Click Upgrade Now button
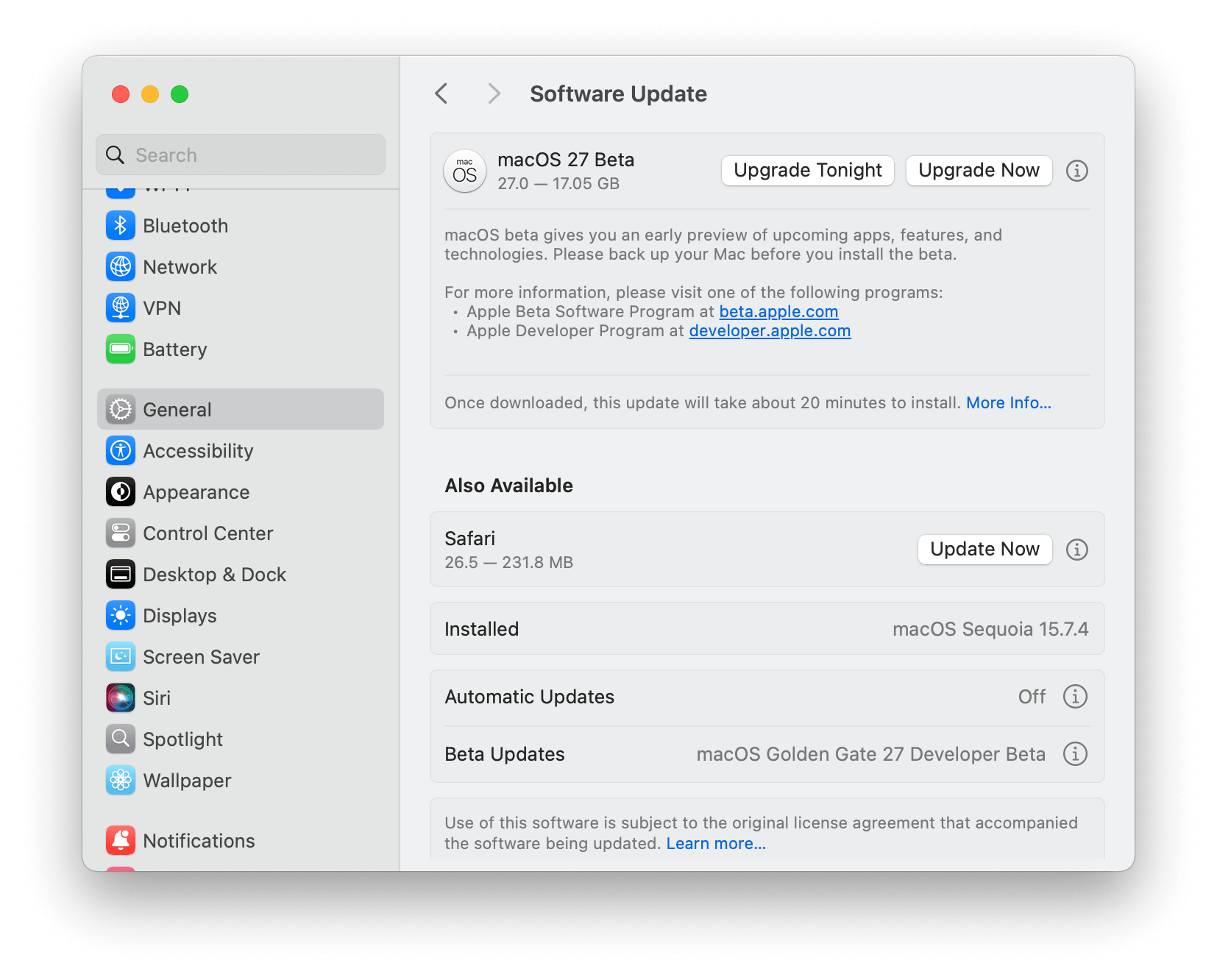 [x=979, y=171]
